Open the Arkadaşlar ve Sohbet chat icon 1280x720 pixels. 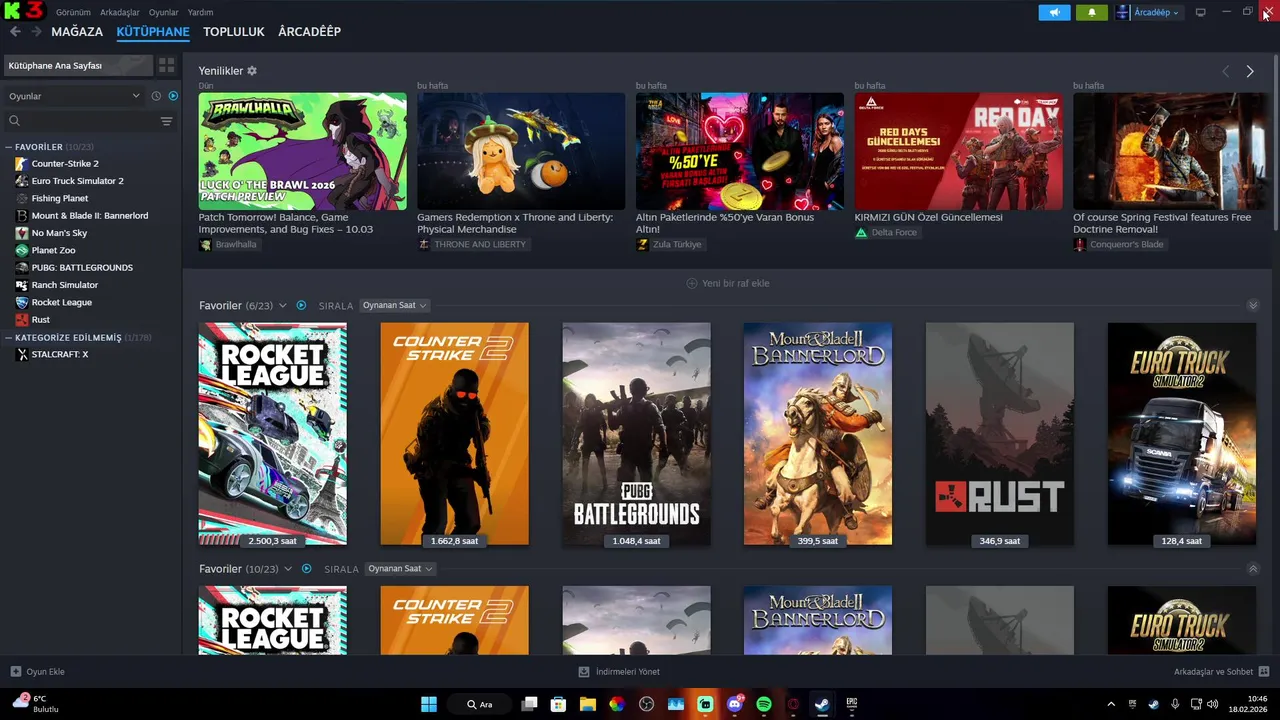[1264, 672]
